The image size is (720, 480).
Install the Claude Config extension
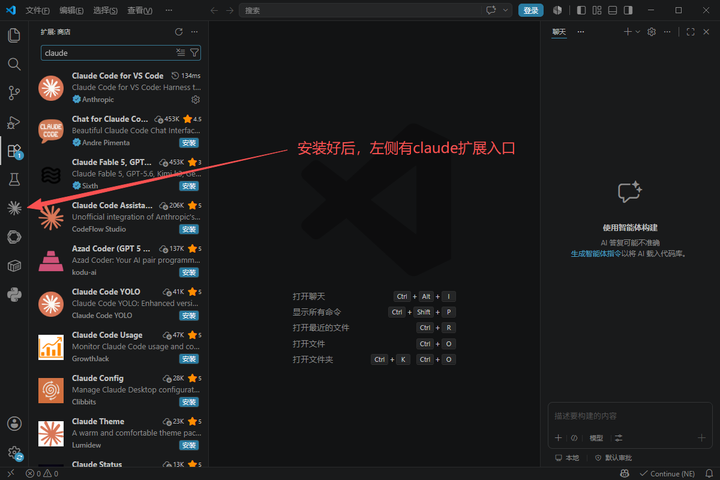pos(189,402)
